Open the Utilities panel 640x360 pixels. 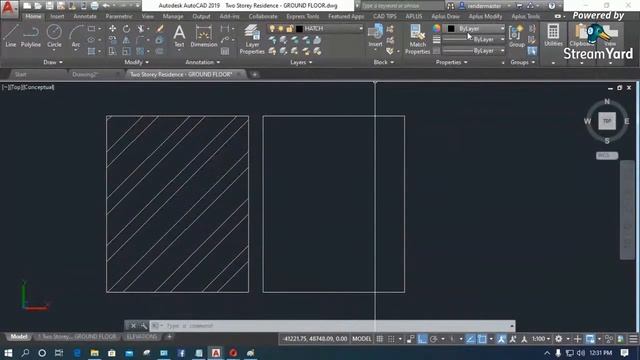[553, 36]
